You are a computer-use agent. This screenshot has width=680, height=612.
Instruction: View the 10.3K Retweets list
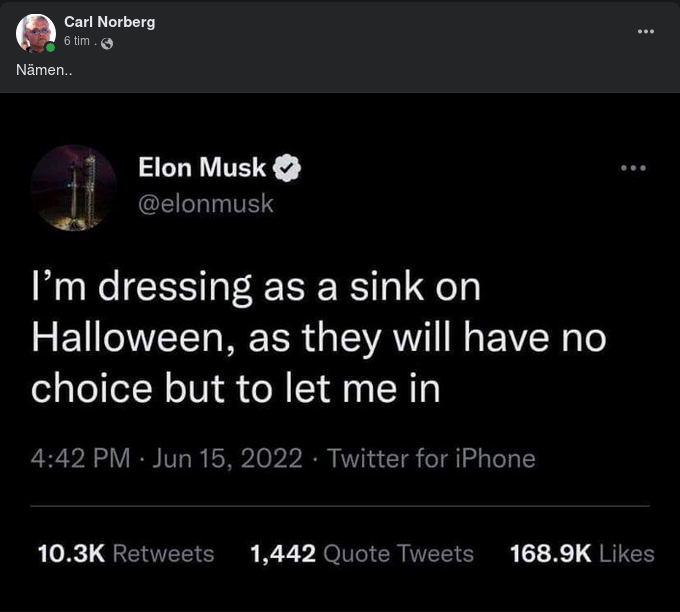(125, 553)
